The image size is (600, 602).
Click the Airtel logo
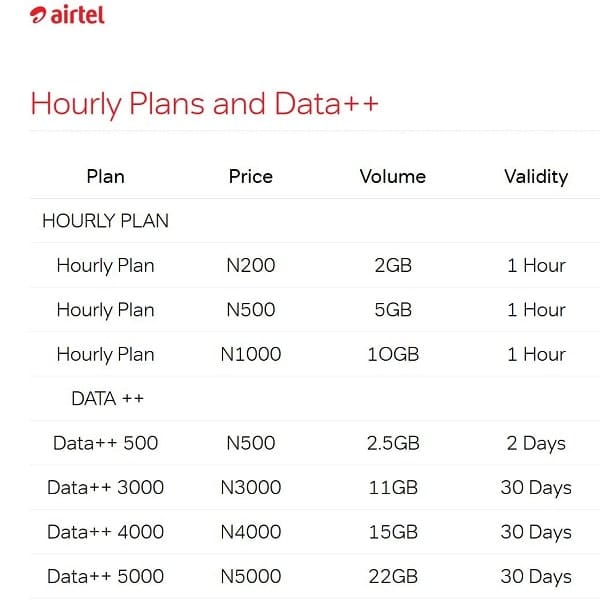(67, 15)
